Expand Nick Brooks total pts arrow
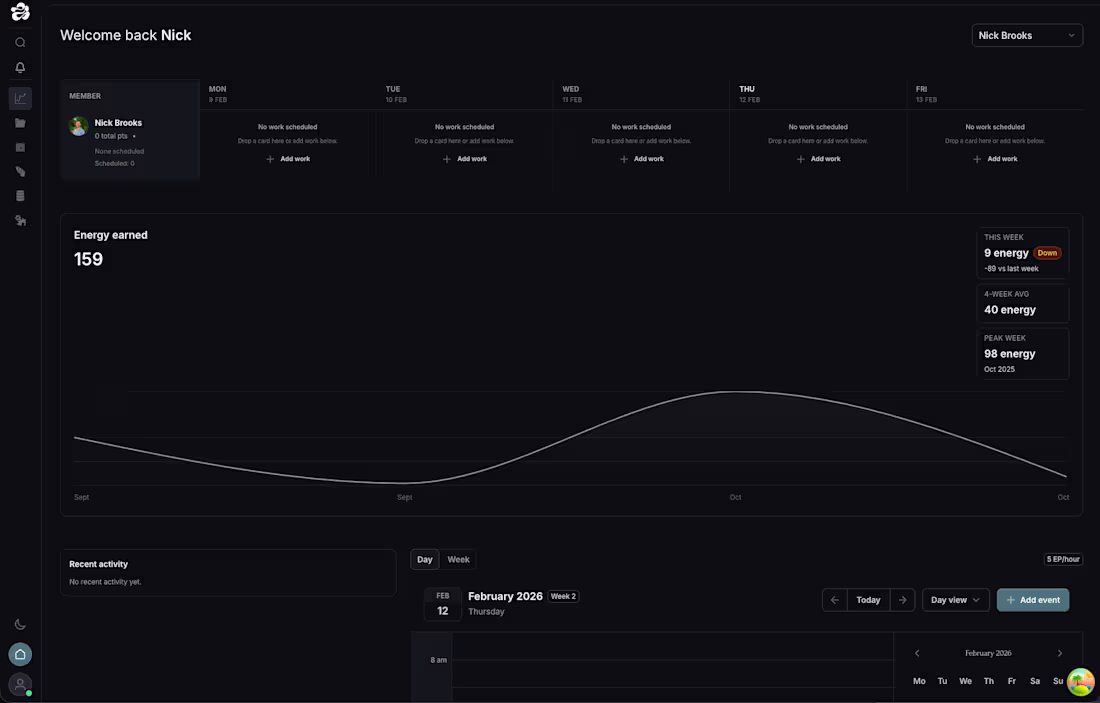This screenshot has width=1100, height=703. tap(134, 136)
